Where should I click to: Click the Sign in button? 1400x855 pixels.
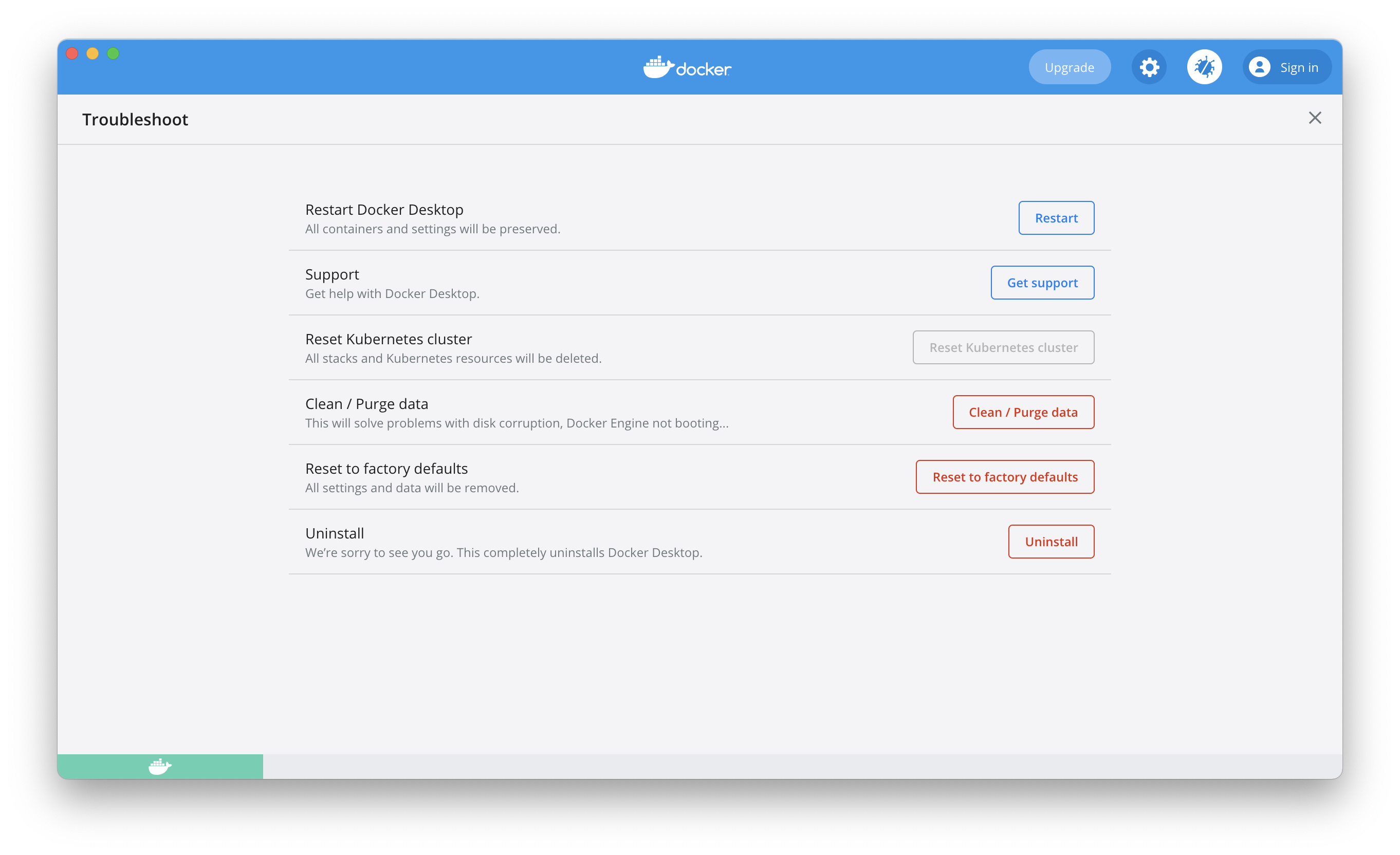1298,67
